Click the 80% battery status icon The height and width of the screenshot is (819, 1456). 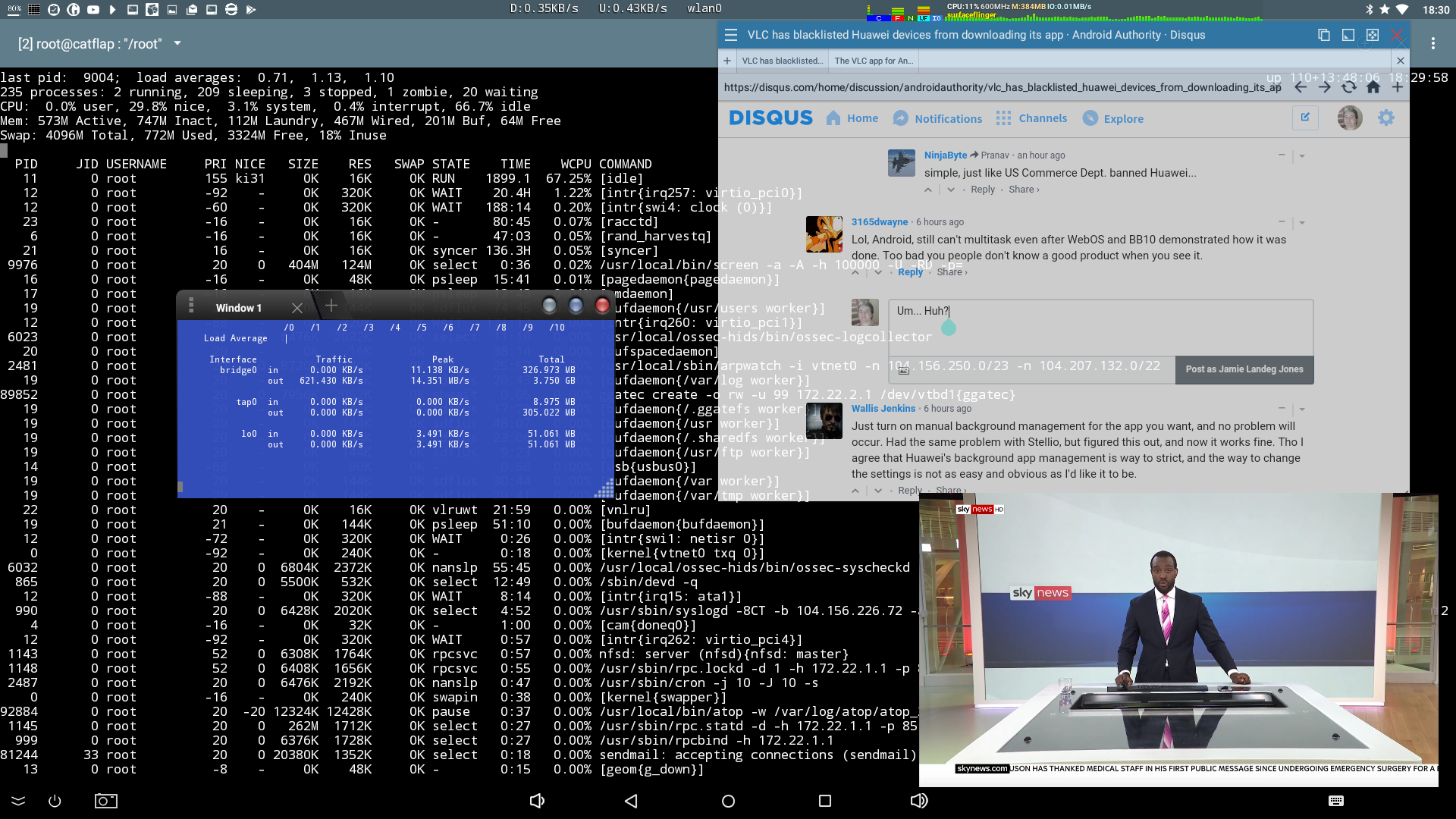pyautogui.click(x=14, y=9)
